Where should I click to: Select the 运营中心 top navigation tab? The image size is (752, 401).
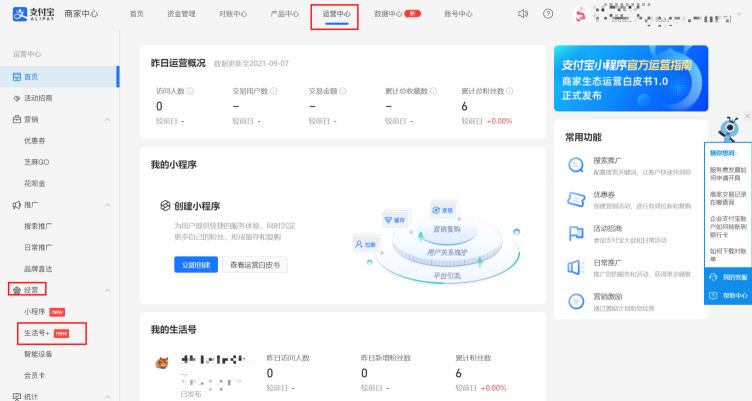[x=336, y=14]
